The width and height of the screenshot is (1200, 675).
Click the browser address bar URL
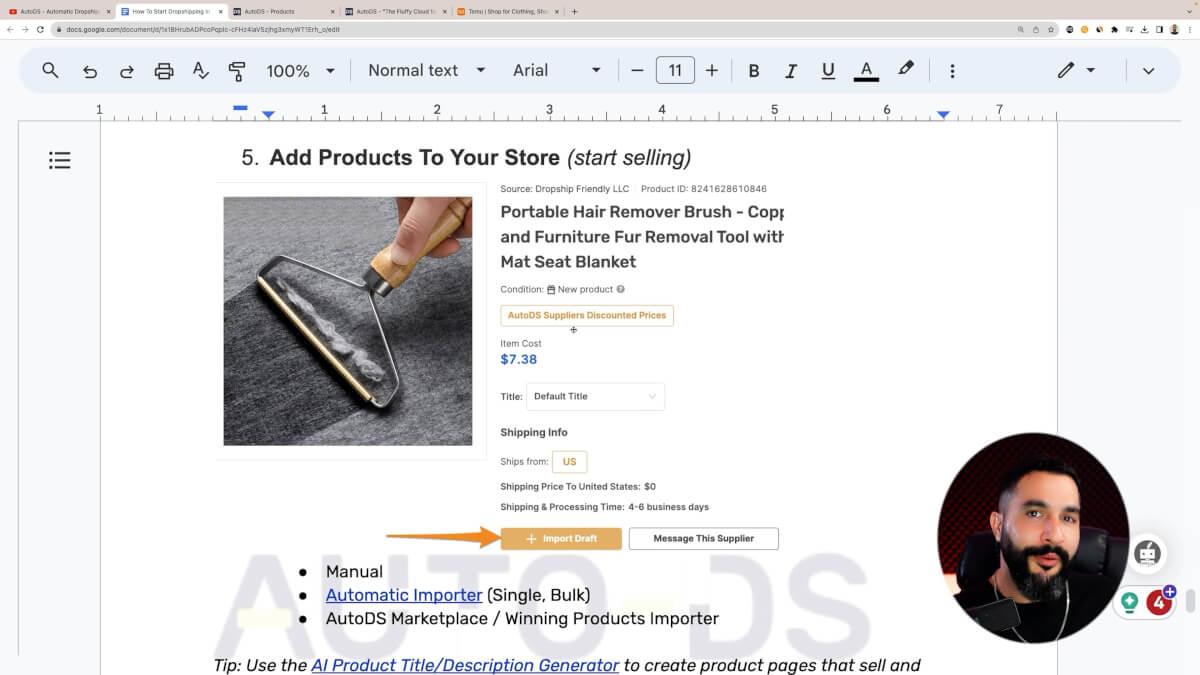point(203,30)
